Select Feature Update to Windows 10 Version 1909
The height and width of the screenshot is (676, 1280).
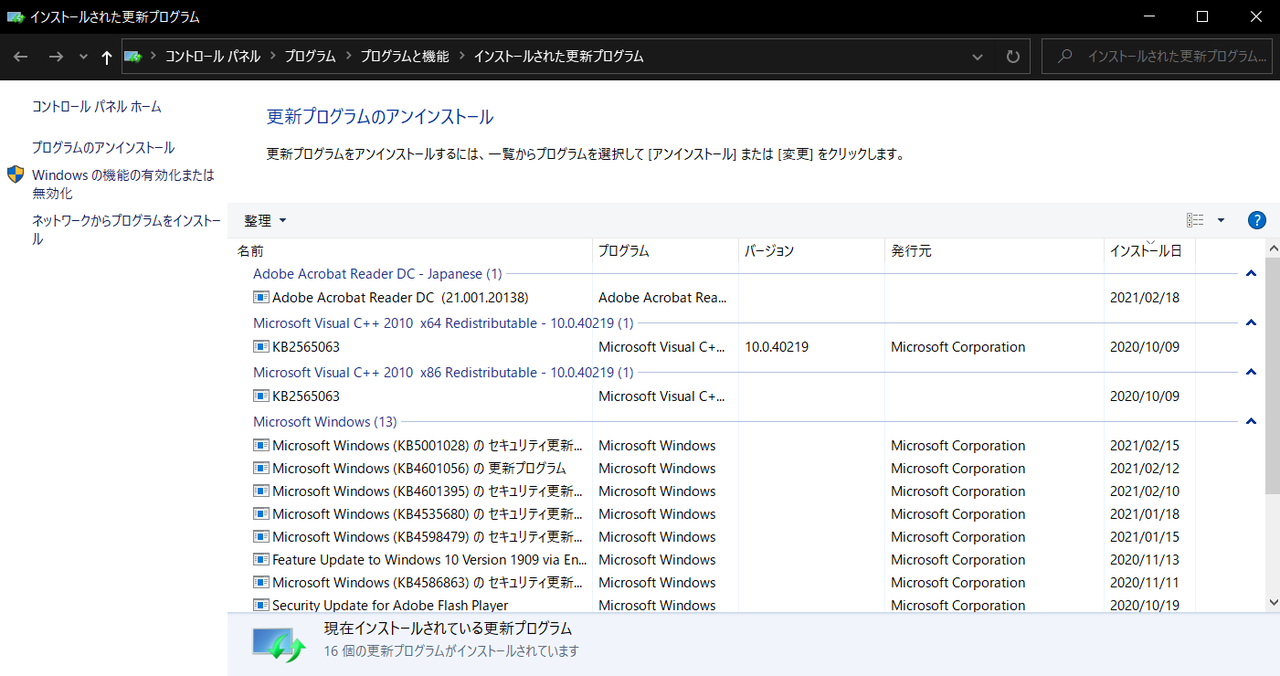pyautogui.click(x=725, y=560)
